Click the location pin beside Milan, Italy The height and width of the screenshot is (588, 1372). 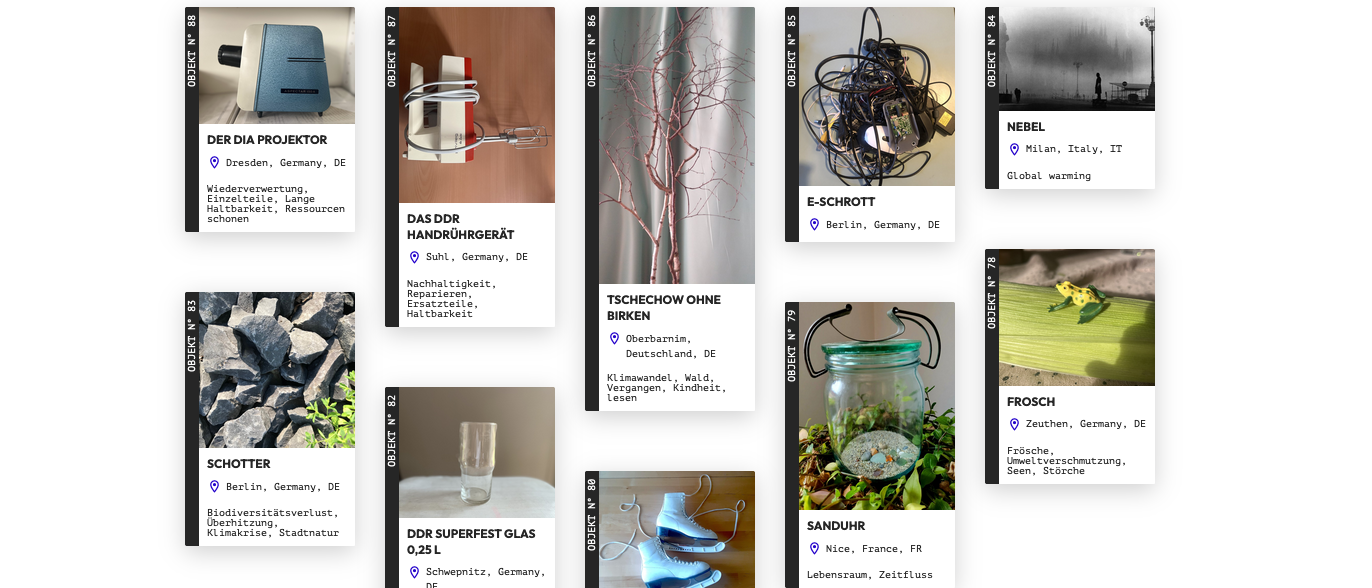[x=1014, y=149]
